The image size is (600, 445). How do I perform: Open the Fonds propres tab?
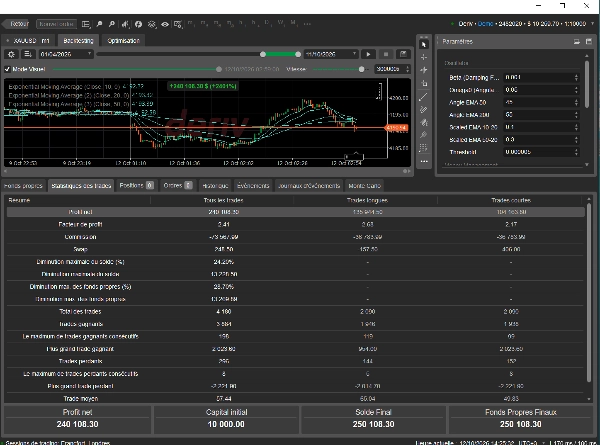(x=23, y=186)
